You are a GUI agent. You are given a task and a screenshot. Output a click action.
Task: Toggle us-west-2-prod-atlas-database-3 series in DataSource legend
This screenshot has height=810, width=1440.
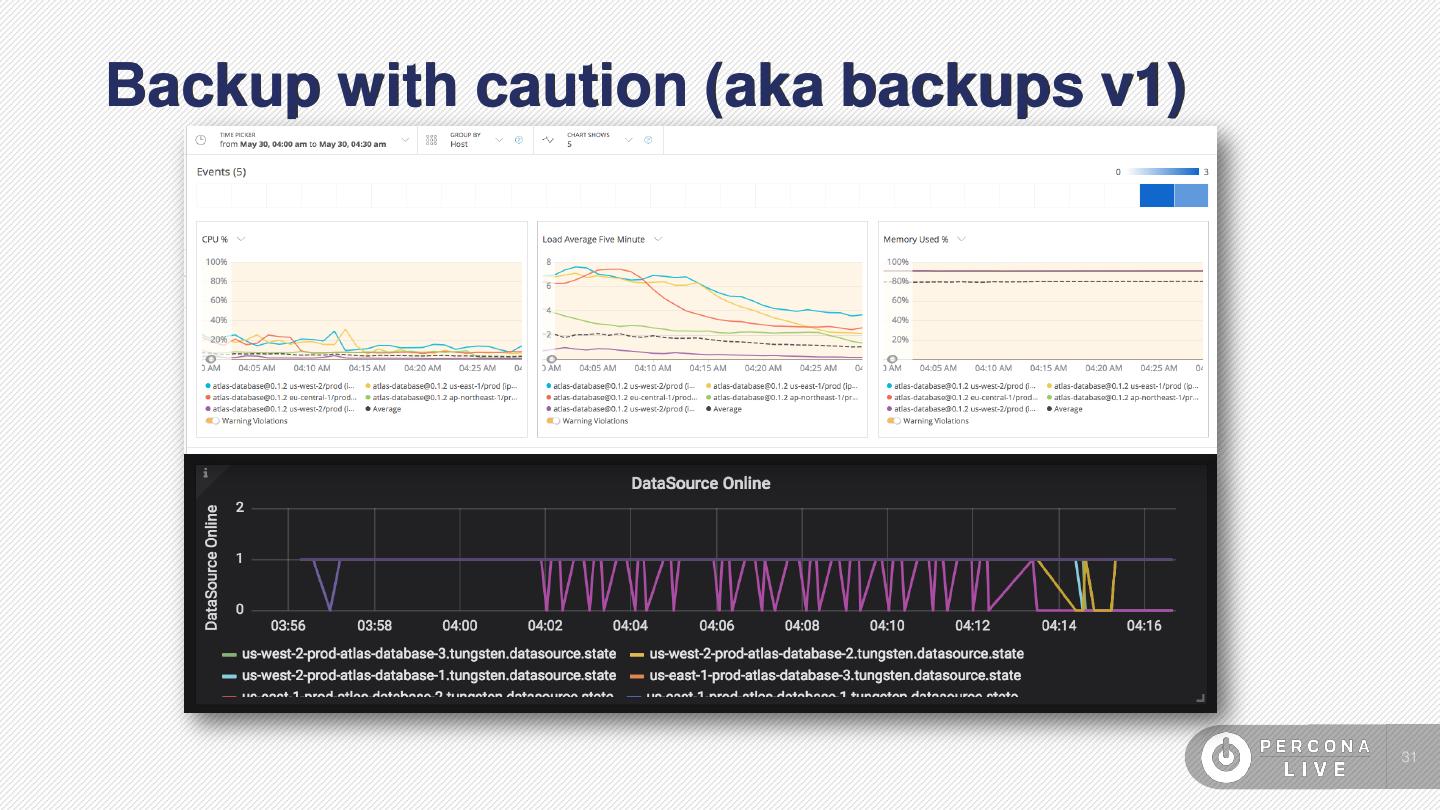[419, 654]
